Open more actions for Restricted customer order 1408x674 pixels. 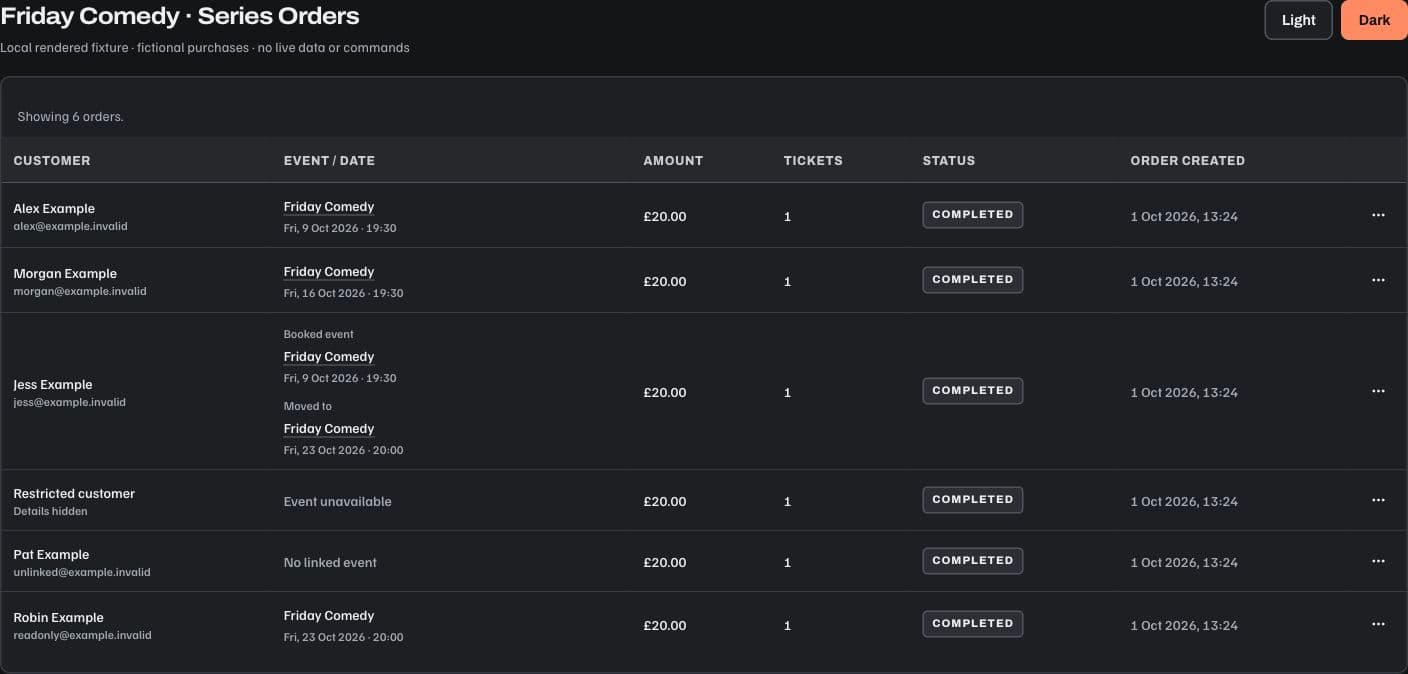(1378, 500)
